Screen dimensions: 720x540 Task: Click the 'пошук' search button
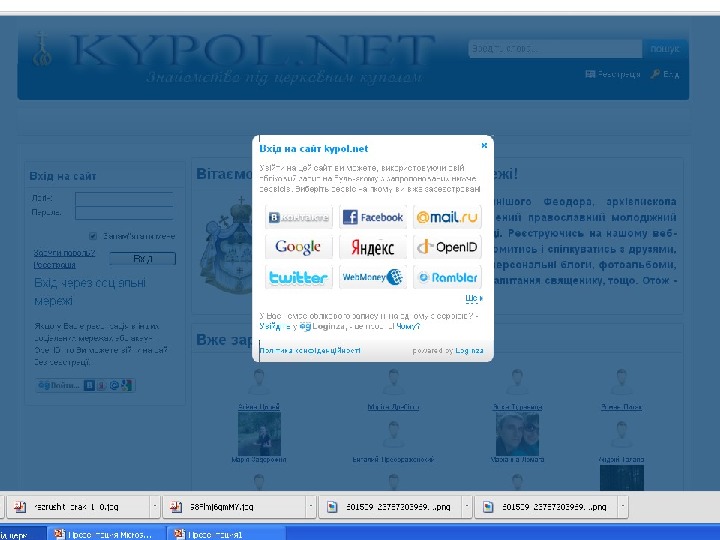tap(664, 49)
